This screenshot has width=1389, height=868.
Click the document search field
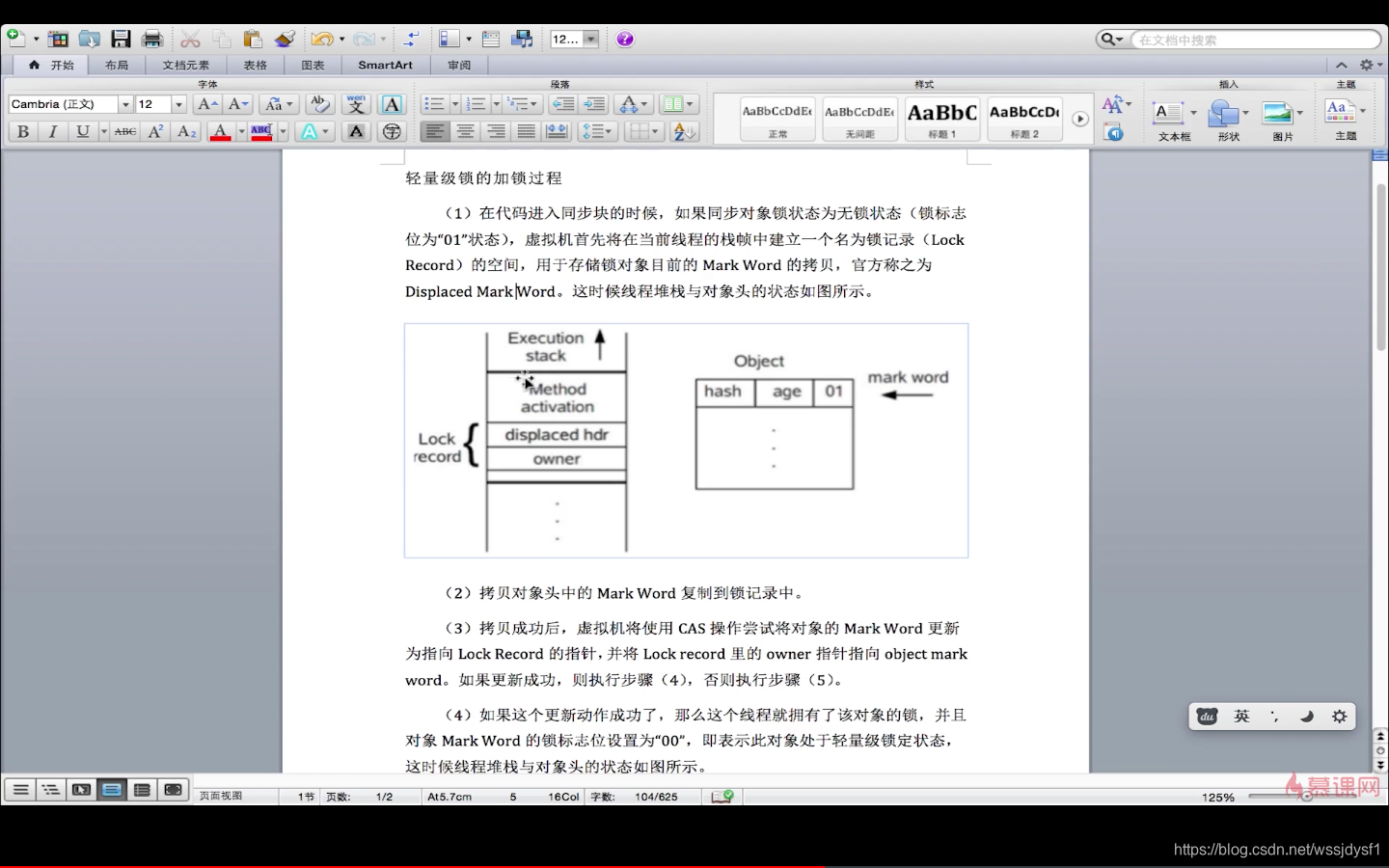pos(1257,40)
